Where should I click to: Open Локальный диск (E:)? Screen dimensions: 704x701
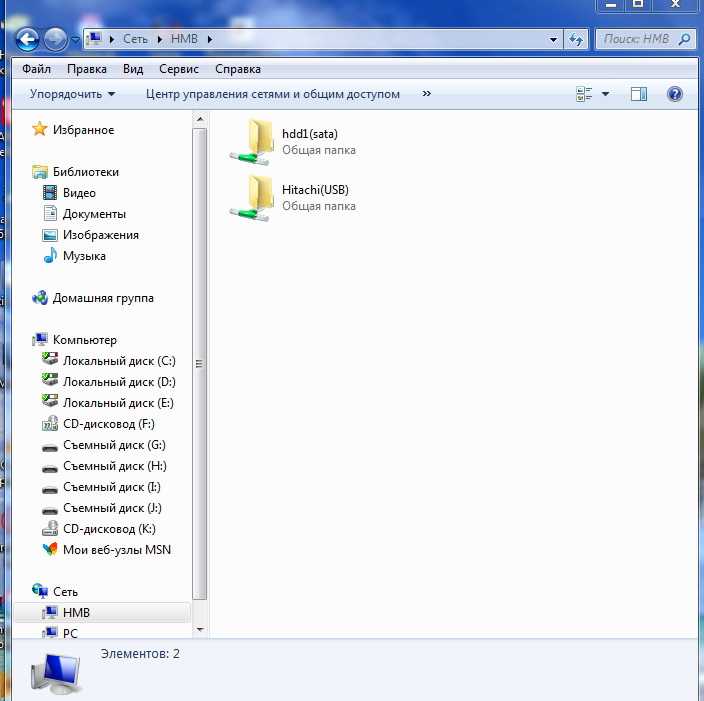(x=119, y=403)
